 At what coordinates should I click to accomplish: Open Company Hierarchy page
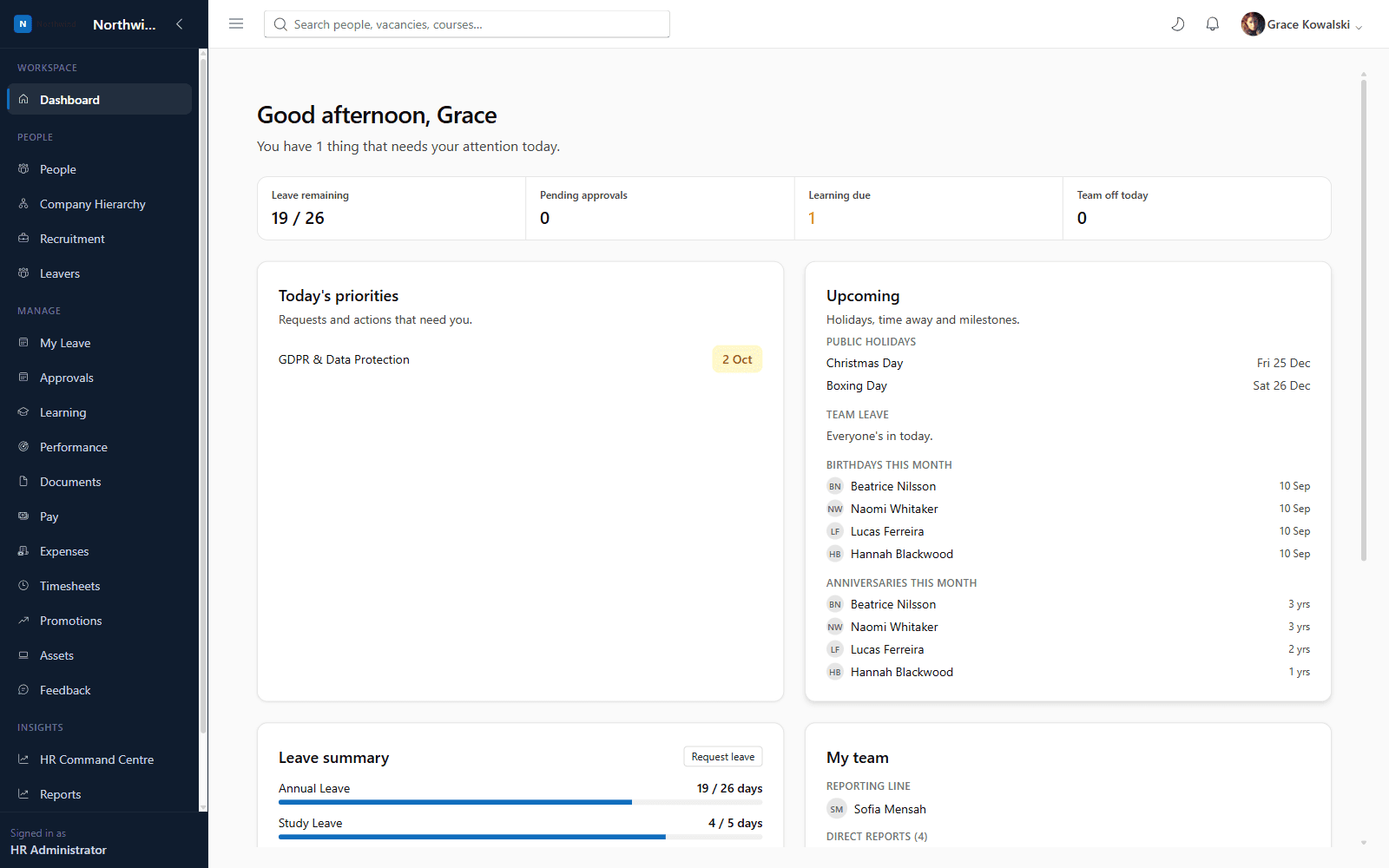point(99,204)
